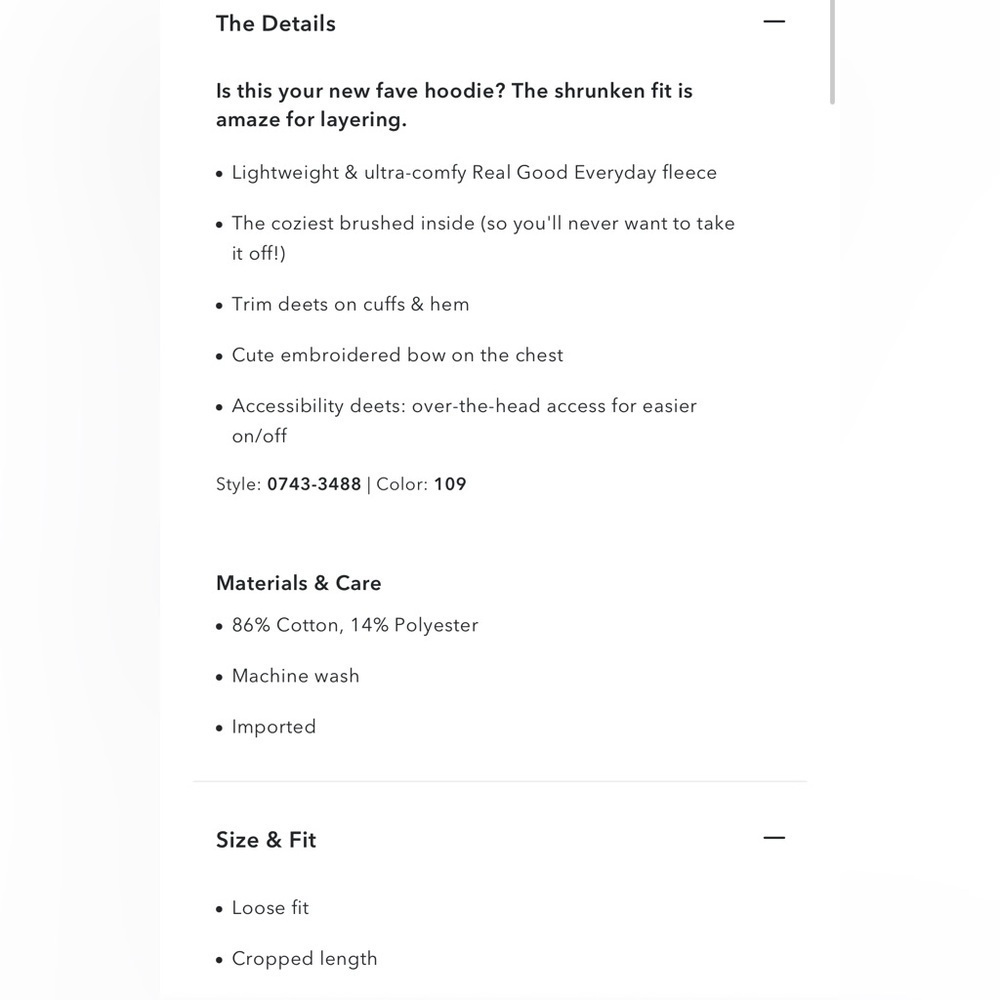Click coziest brushed inside bullet
Viewport: 1000px width, 1000px height.
[483, 238]
